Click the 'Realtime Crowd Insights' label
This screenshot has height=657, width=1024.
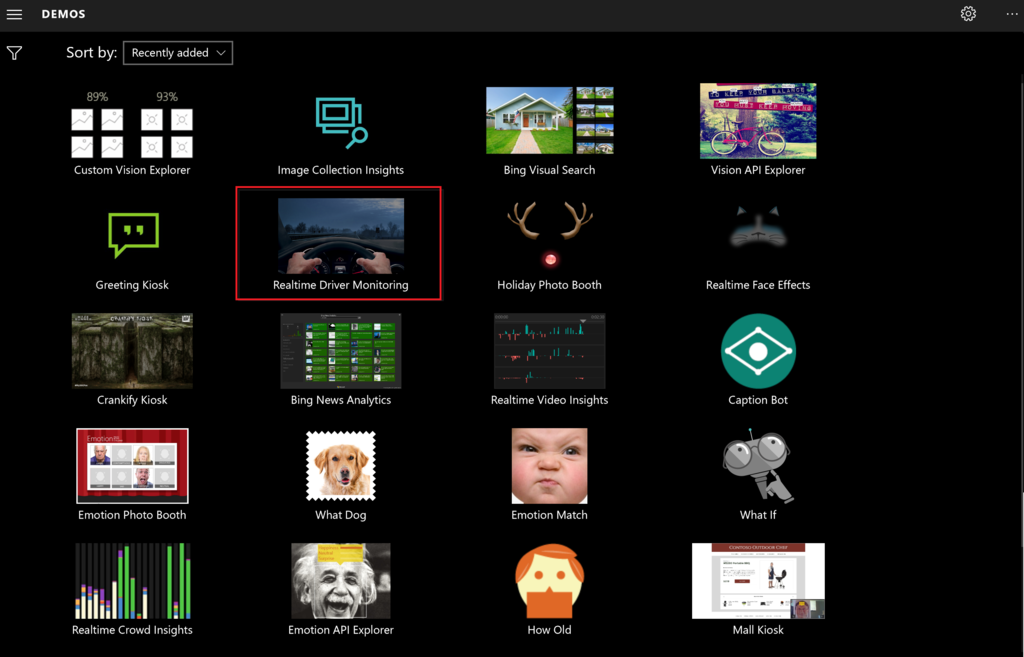132,630
